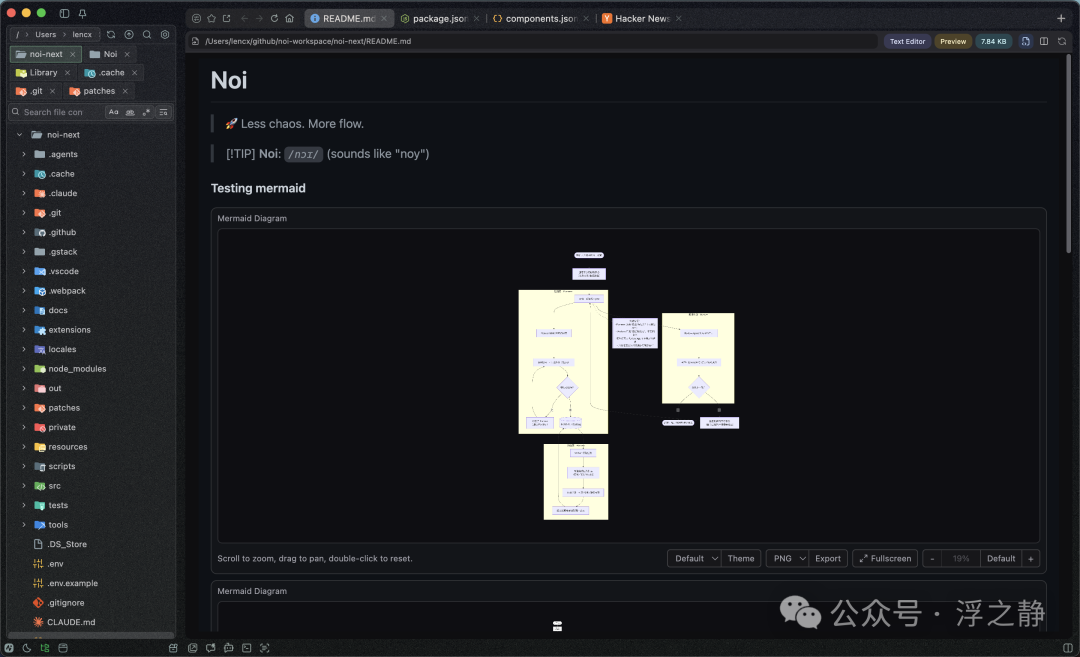Expand the src folder

(24, 486)
